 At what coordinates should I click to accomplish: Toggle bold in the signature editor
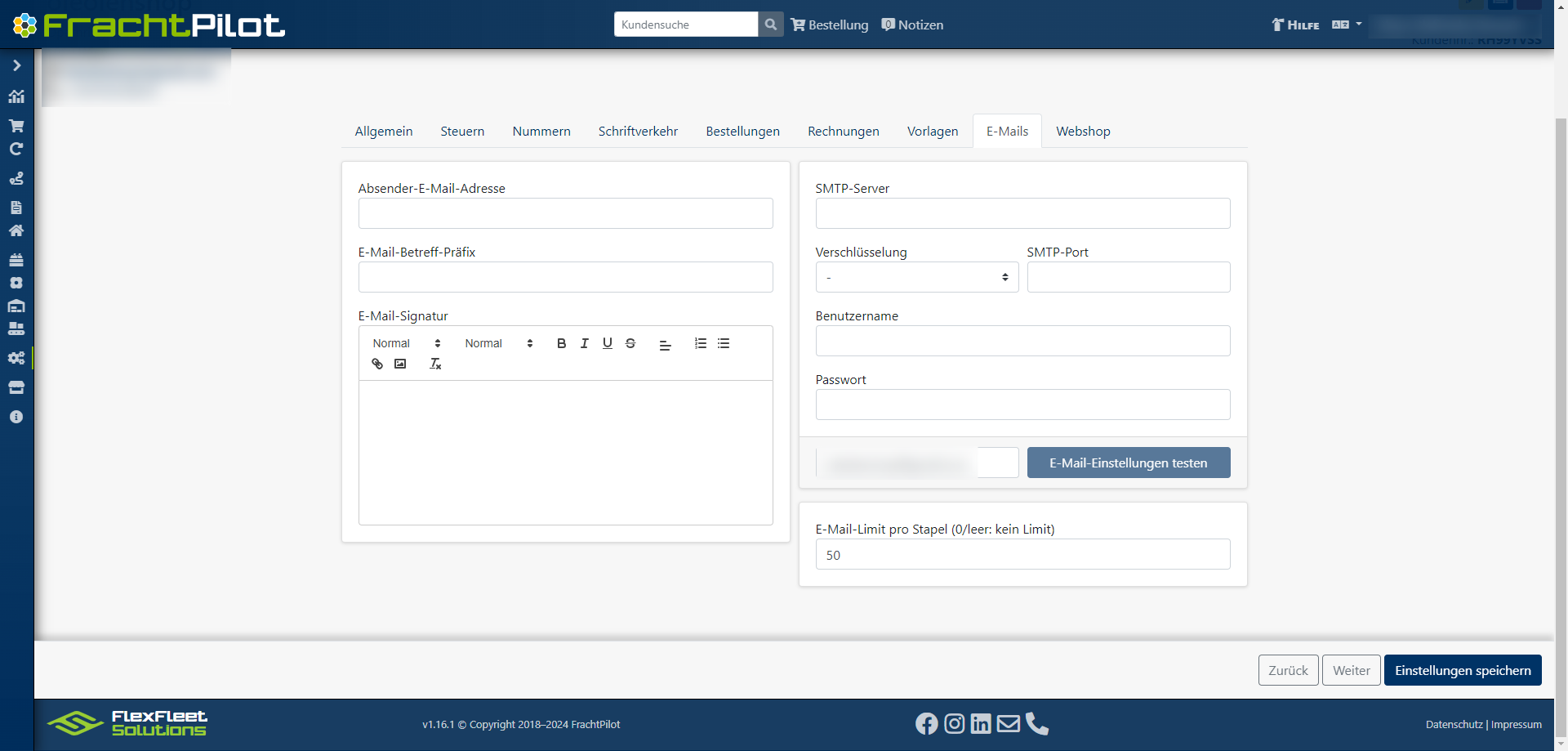561,343
